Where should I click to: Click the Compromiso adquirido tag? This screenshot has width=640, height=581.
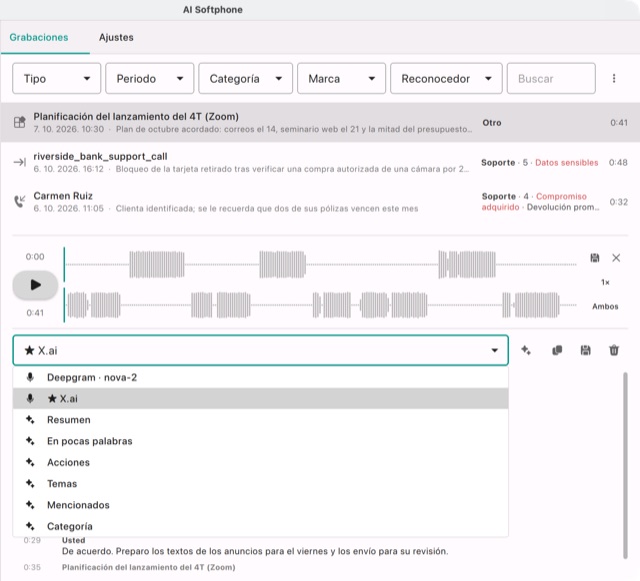[535, 202]
